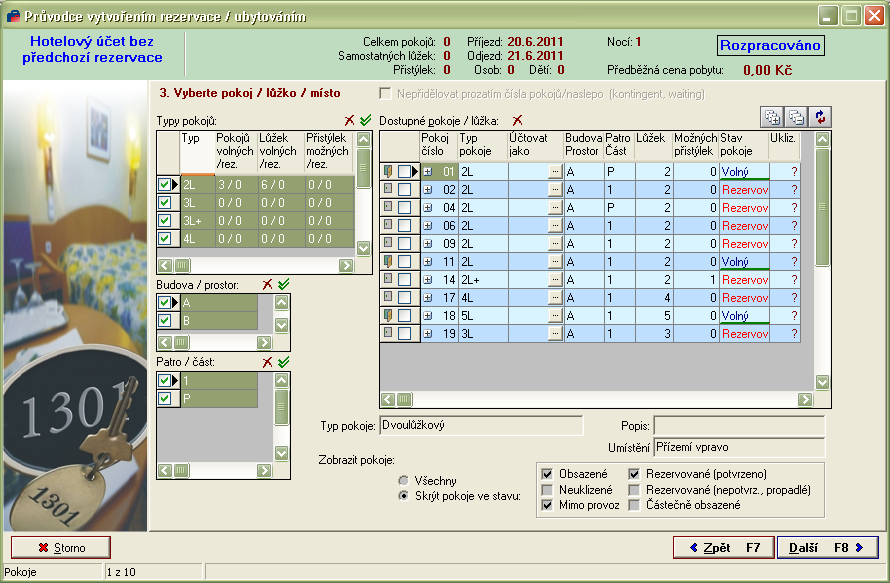
Task: Uncheck floor P checkbox
Action: click(165, 399)
